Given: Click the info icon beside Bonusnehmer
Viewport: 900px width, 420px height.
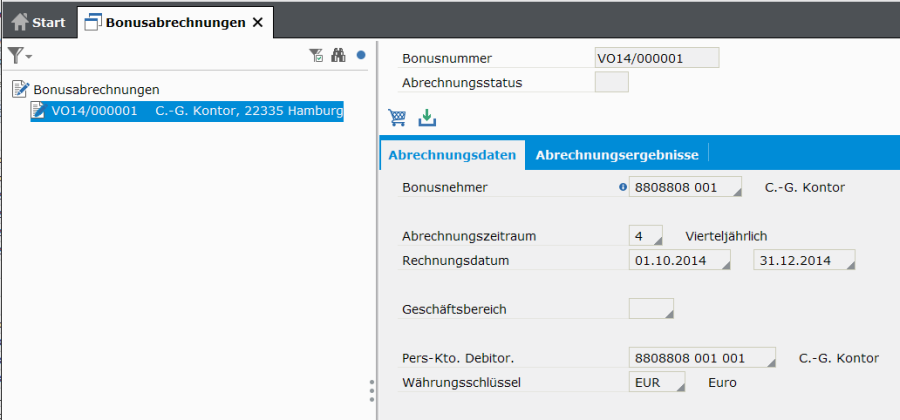Looking at the screenshot, I should [623, 187].
